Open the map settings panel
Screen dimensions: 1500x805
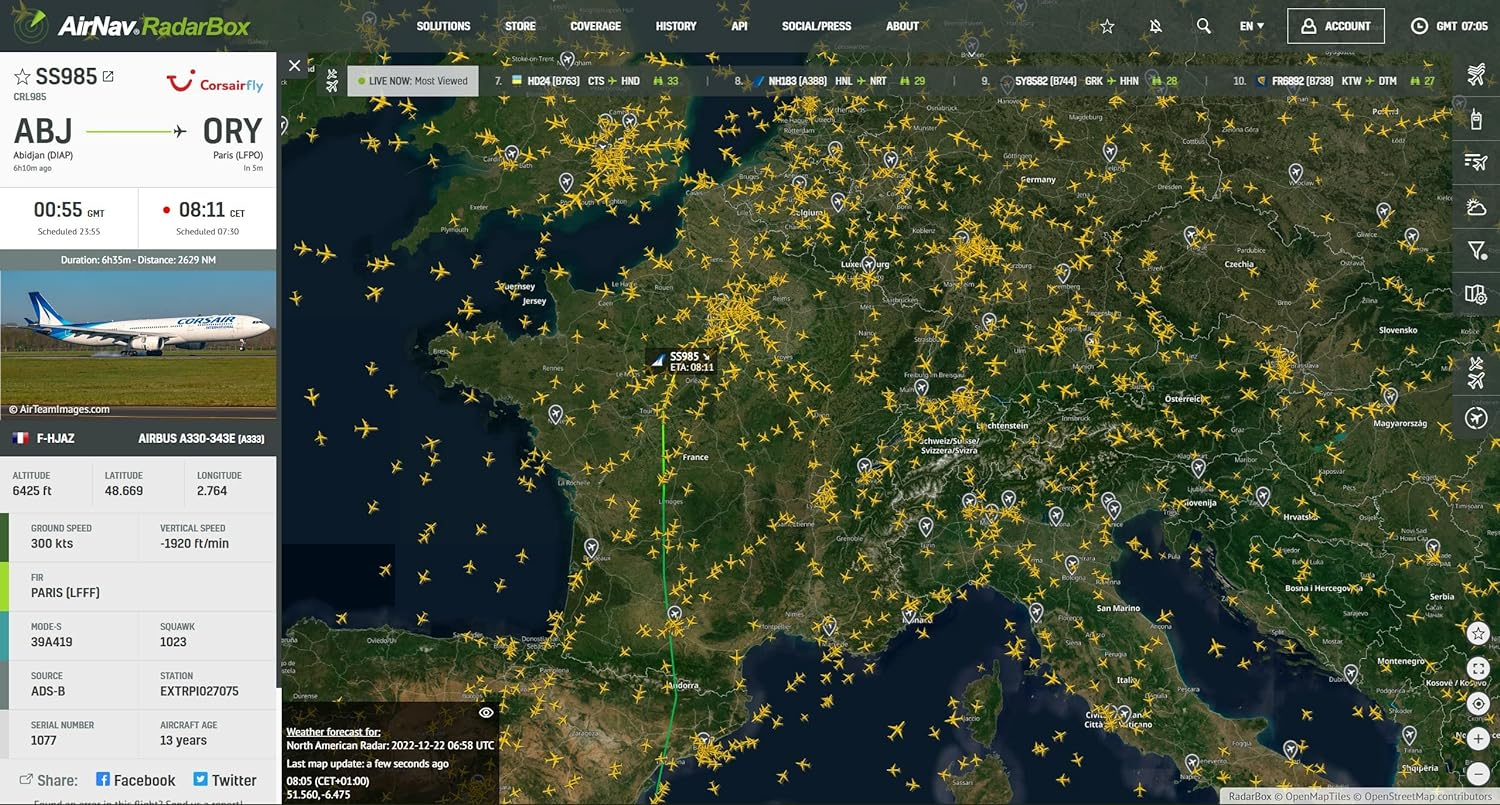click(x=1477, y=295)
